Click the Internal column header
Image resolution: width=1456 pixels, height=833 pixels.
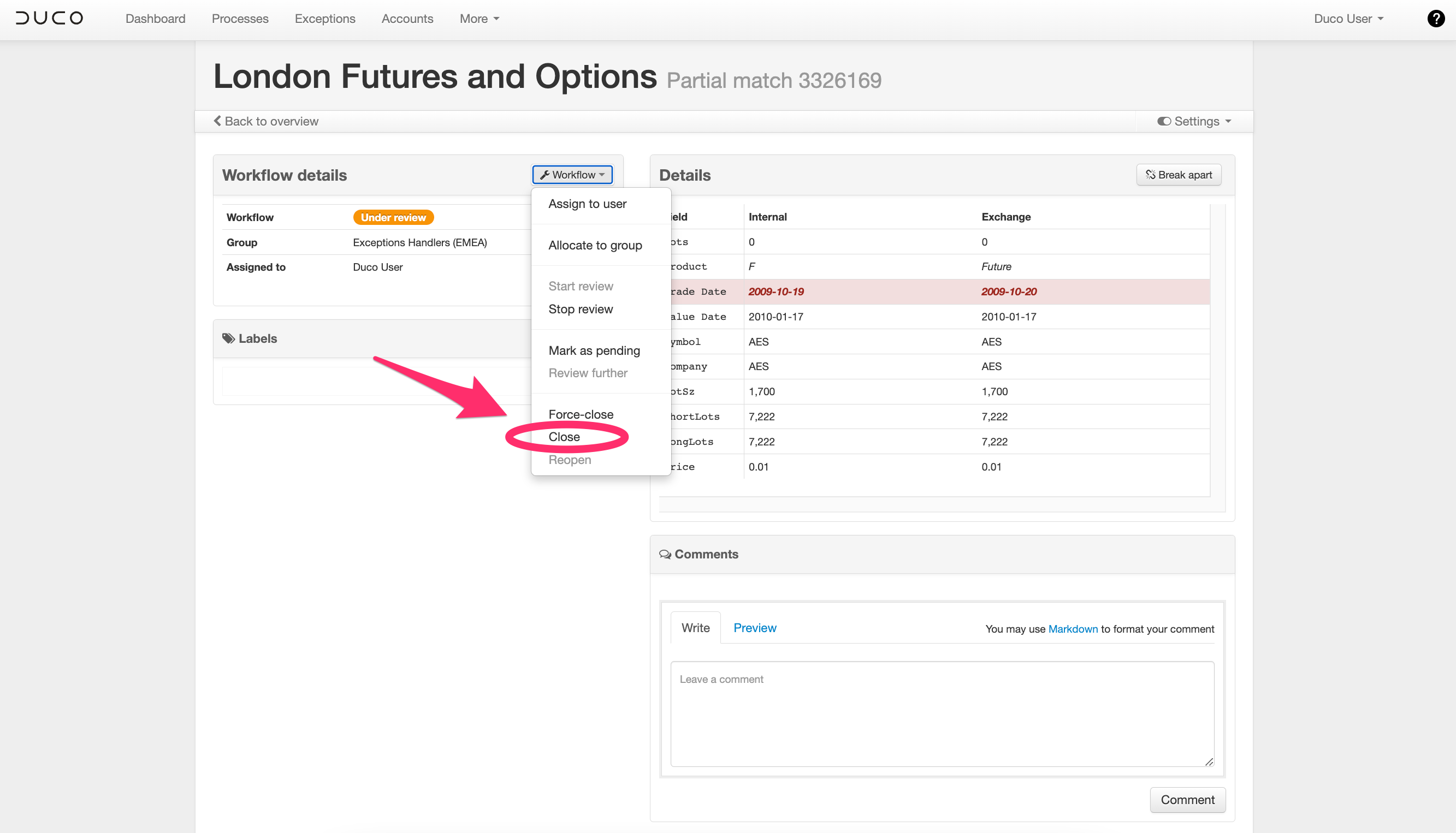point(767,217)
